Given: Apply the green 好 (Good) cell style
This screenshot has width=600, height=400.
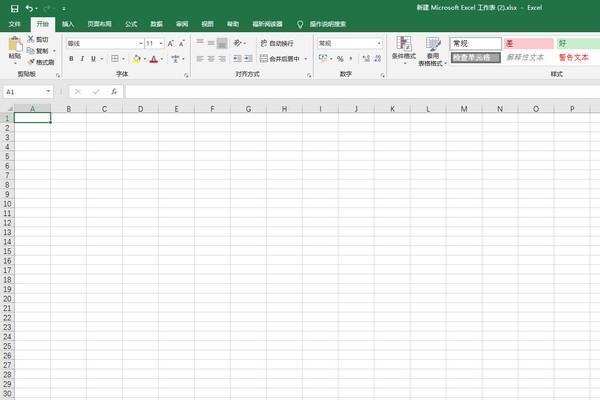Looking at the screenshot, I should 579,44.
